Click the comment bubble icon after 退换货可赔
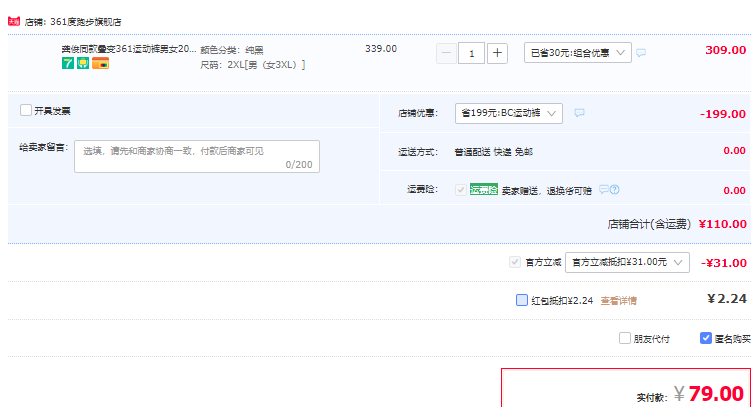The width and height of the screenshot is (753, 407). pos(604,190)
